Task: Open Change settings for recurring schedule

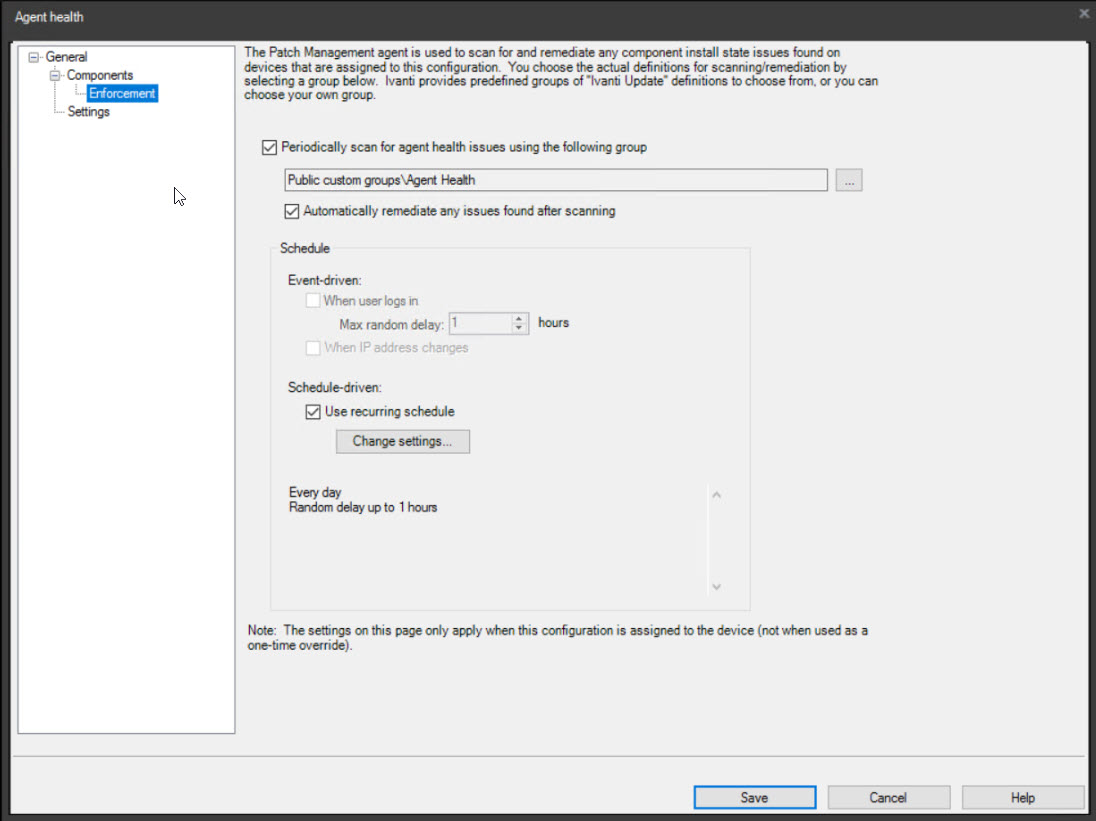Action: (402, 441)
